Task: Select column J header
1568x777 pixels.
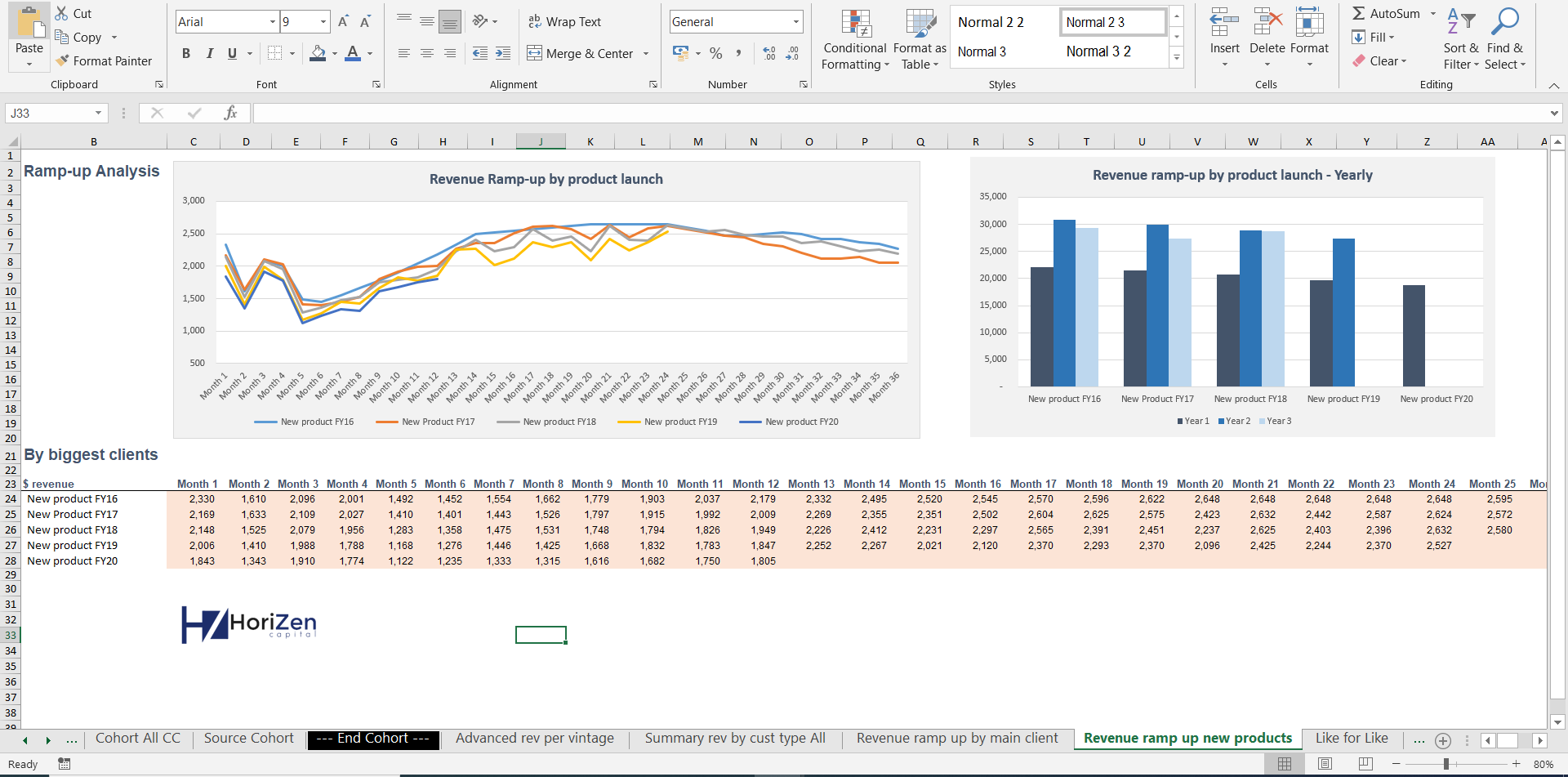Action: coord(541,141)
